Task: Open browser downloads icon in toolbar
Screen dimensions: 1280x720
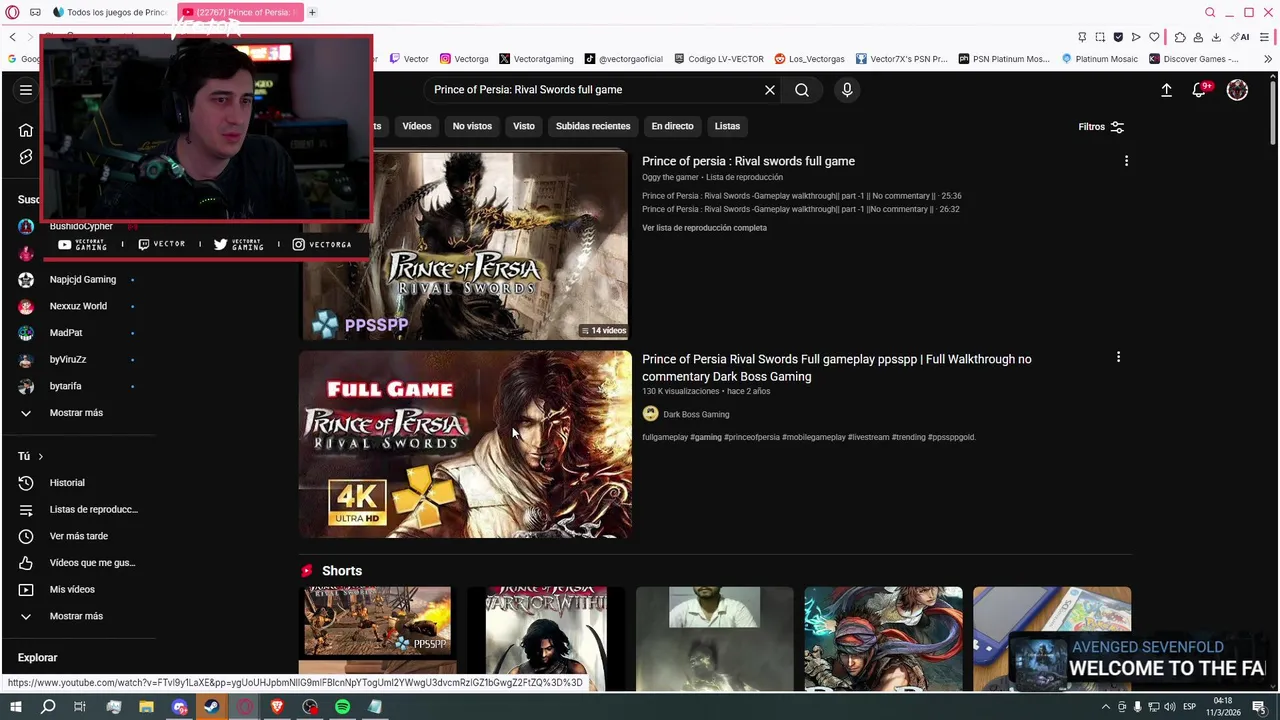Action: [x=1216, y=37]
